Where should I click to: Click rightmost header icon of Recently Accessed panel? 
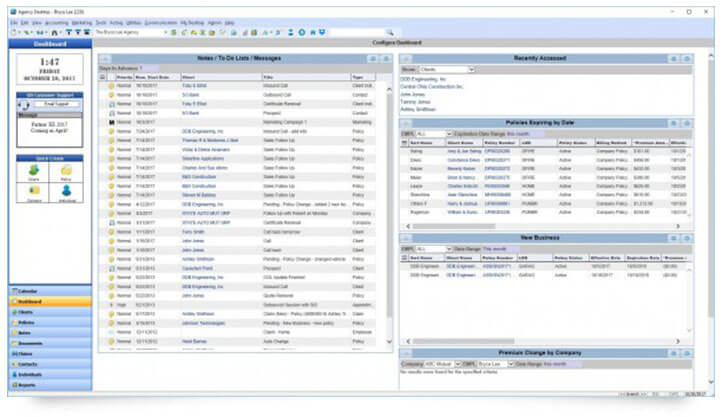687,59
